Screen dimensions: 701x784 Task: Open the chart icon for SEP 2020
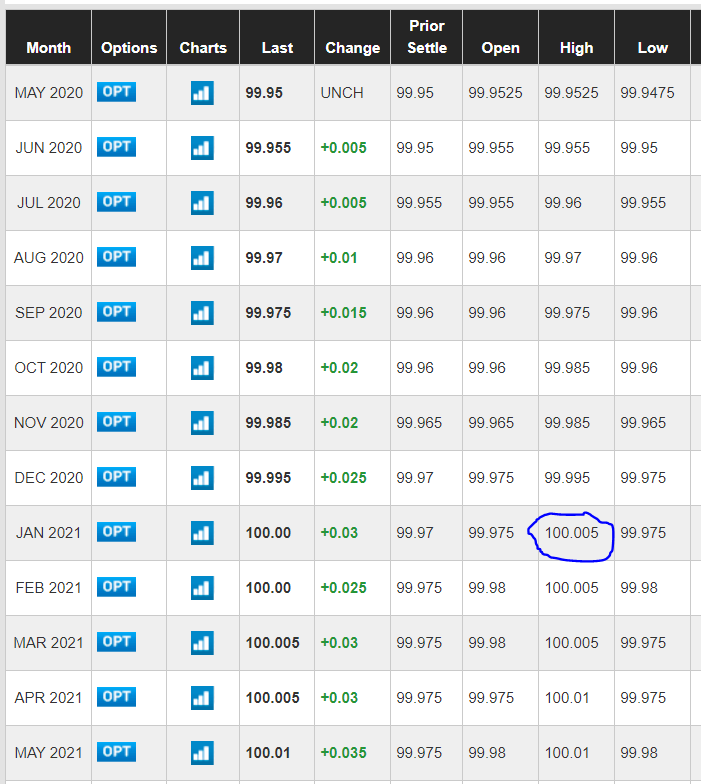click(202, 313)
